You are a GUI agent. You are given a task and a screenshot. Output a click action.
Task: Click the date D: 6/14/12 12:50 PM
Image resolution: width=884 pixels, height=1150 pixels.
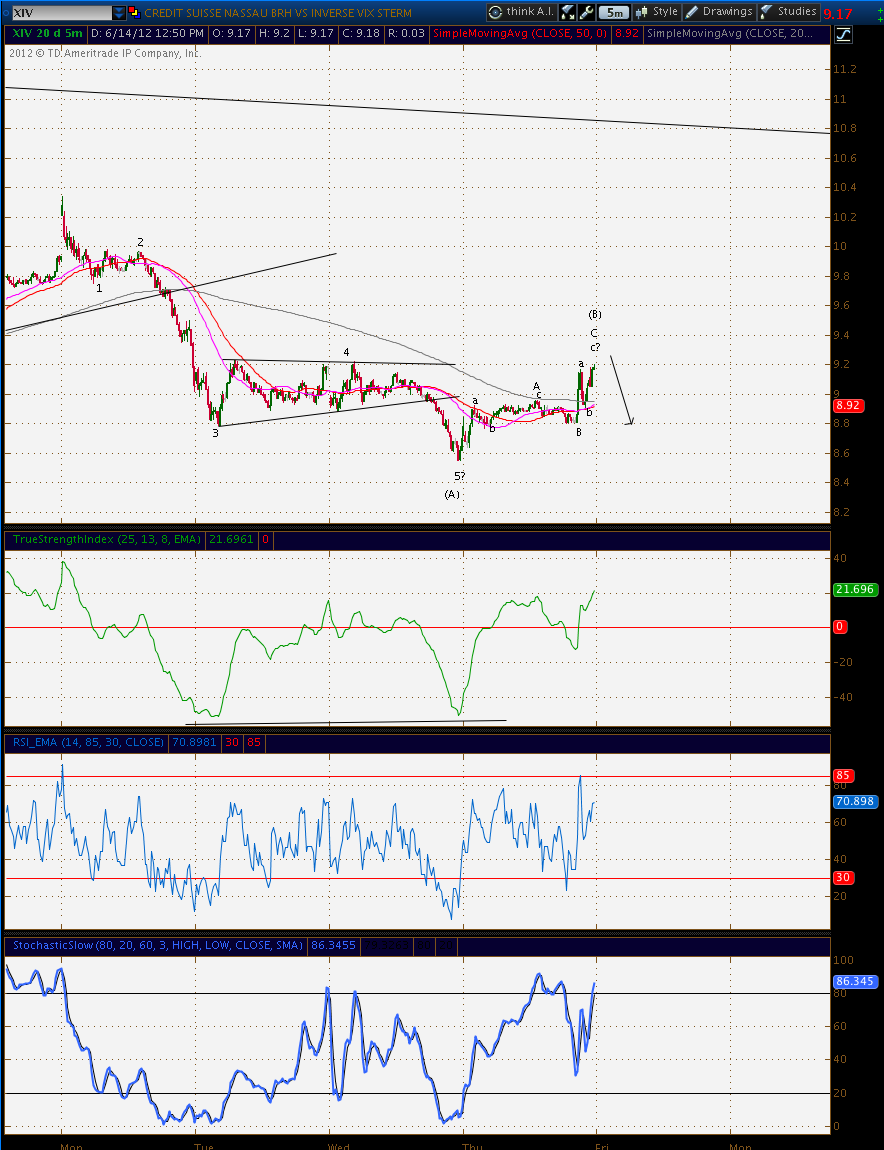[x=147, y=34]
